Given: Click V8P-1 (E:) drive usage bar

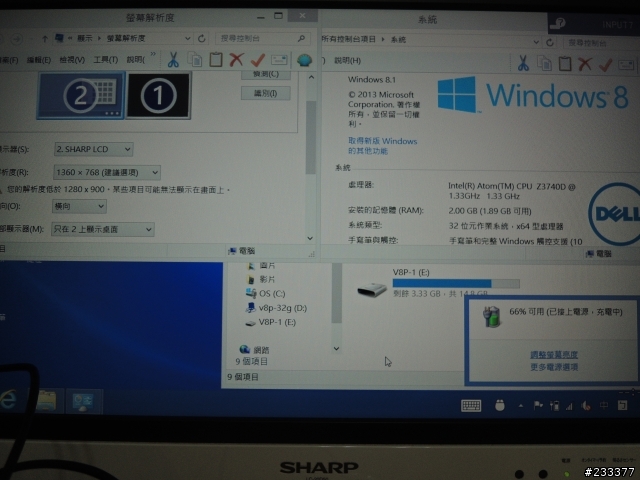Looking at the screenshot, I should (x=456, y=284).
